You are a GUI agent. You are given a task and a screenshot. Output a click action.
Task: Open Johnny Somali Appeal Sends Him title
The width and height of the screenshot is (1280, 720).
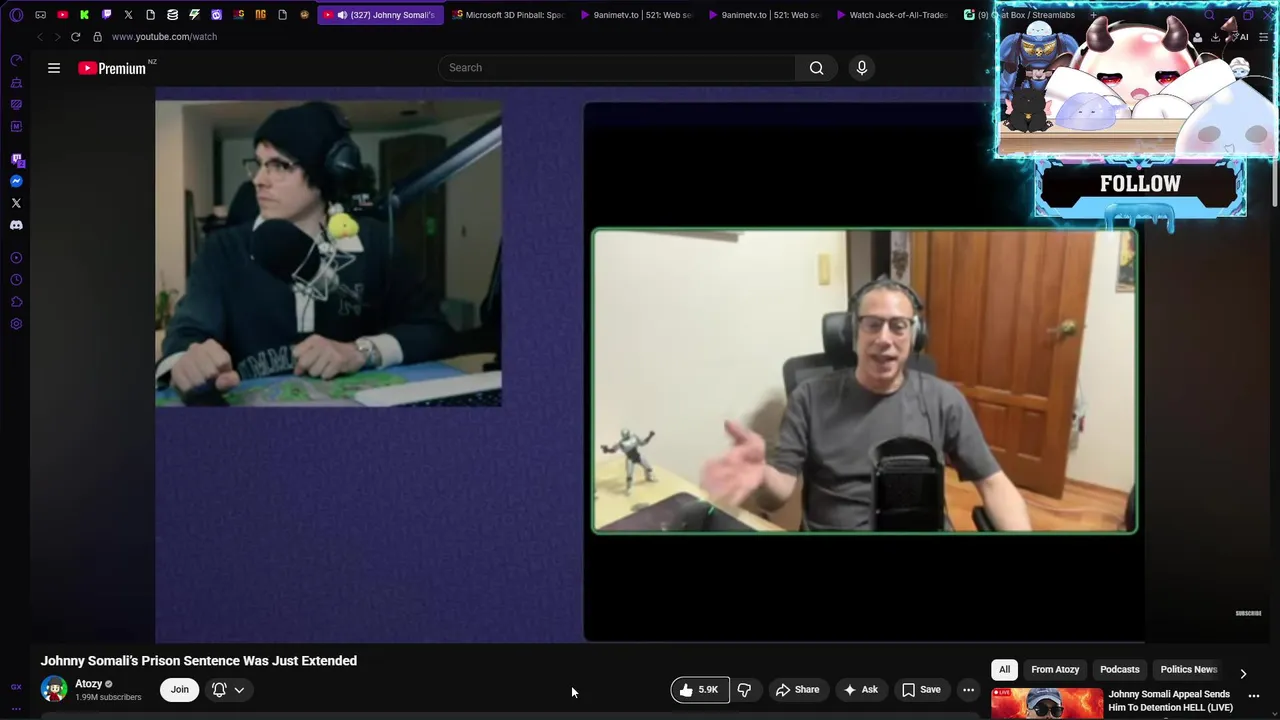point(1169,700)
